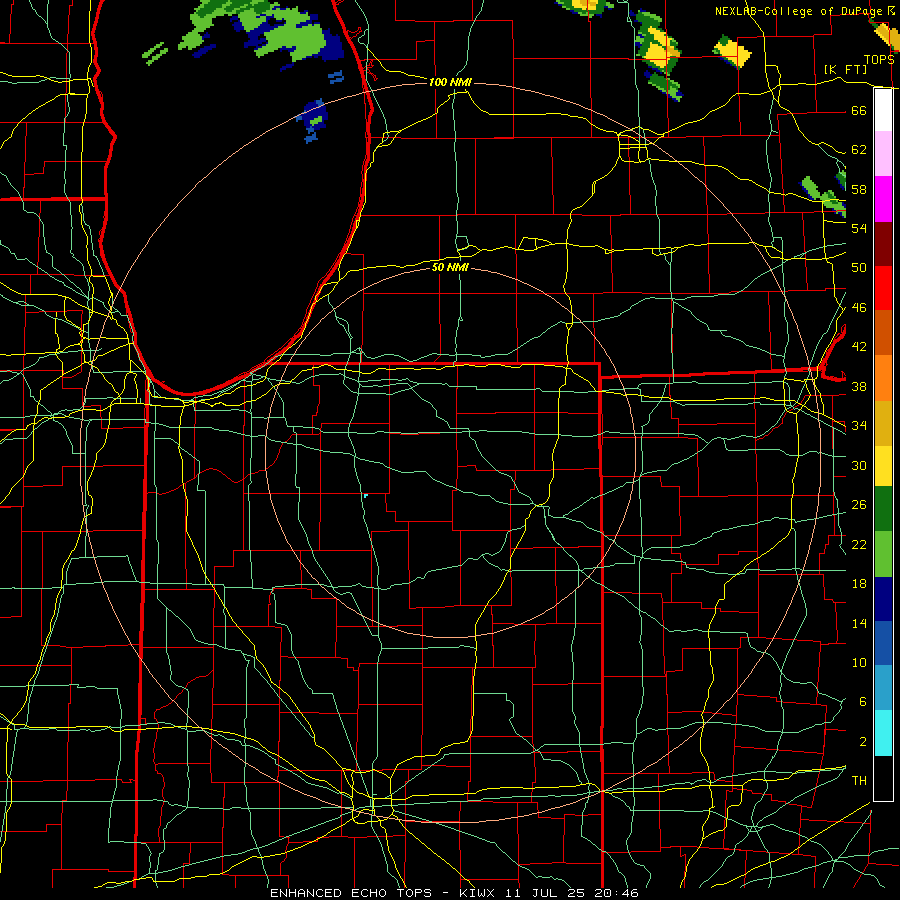Click the 54 legend value
900x900 pixels.
tap(859, 228)
